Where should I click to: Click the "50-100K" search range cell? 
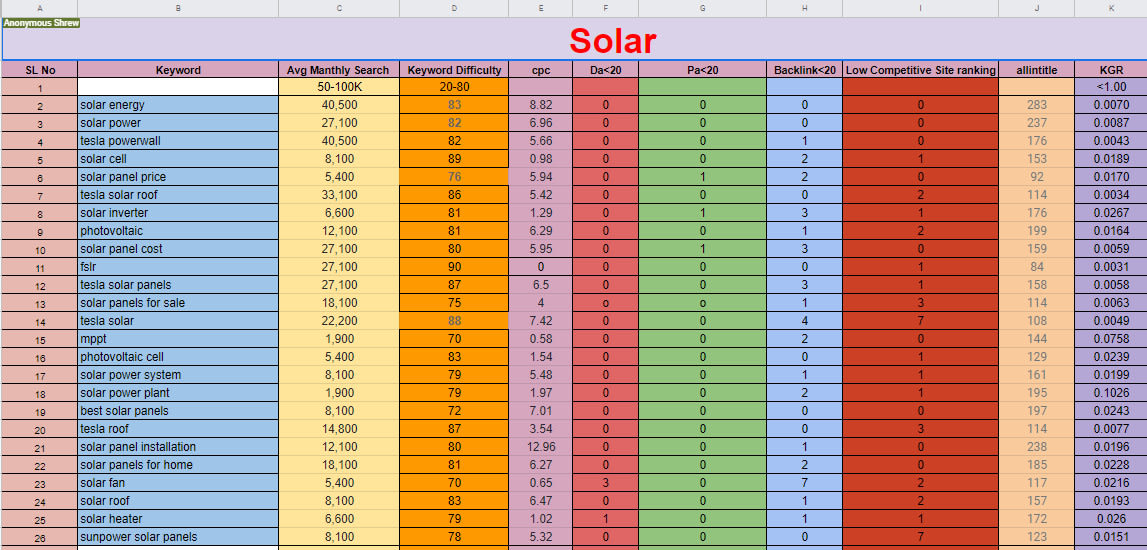point(338,87)
